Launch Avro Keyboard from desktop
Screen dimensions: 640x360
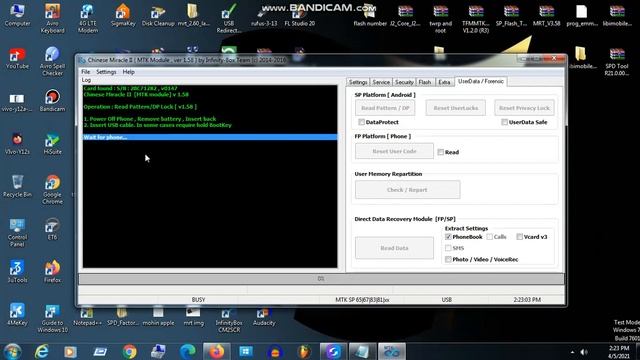coord(52,19)
